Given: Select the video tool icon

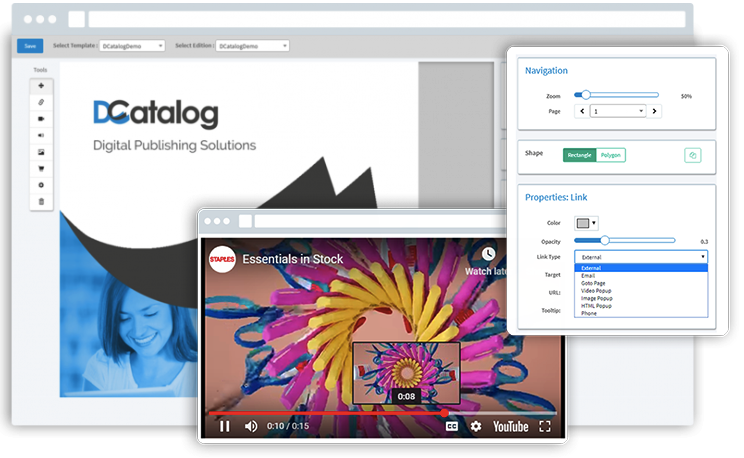Looking at the screenshot, I should [41, 119].
